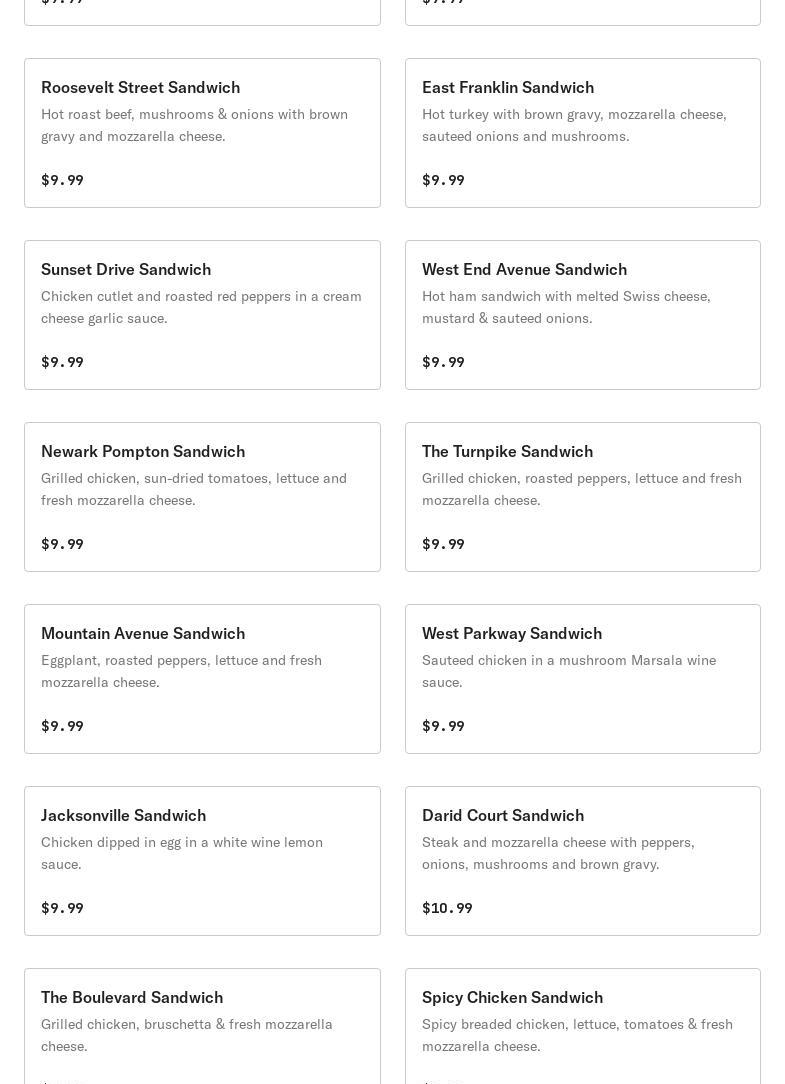Click the Jacksonville Sandwich $9.99 price
The image size is (785, 1084).
tap(62, 908)
